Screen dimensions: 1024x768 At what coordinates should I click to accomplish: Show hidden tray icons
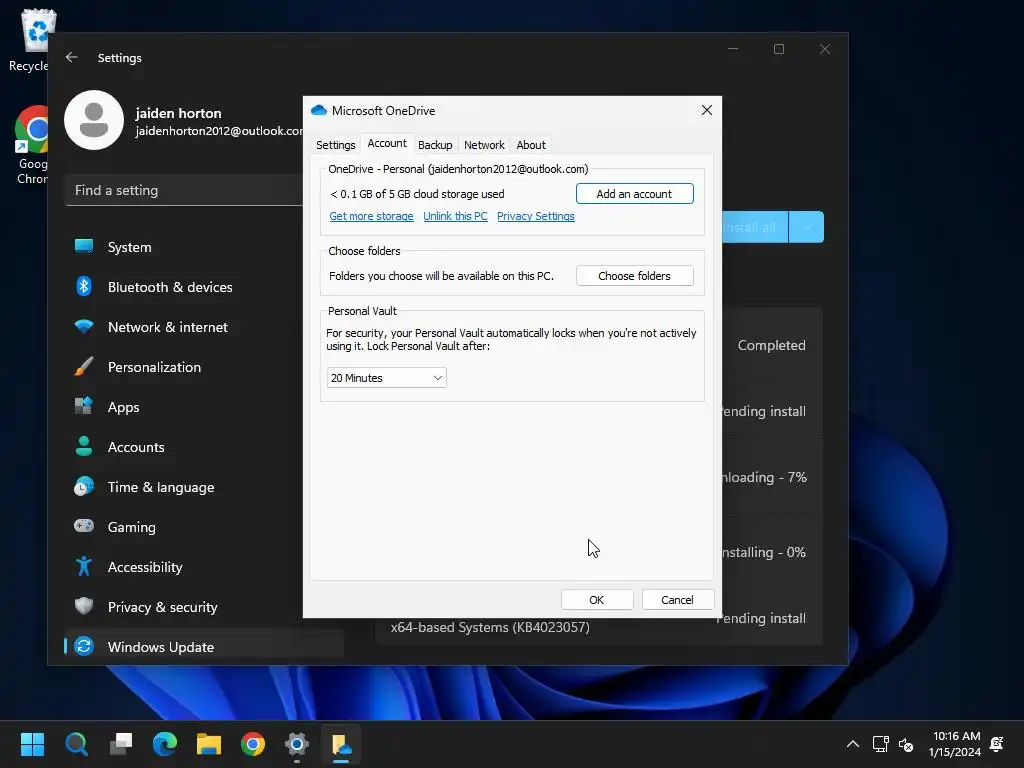(x=853, y=744)
